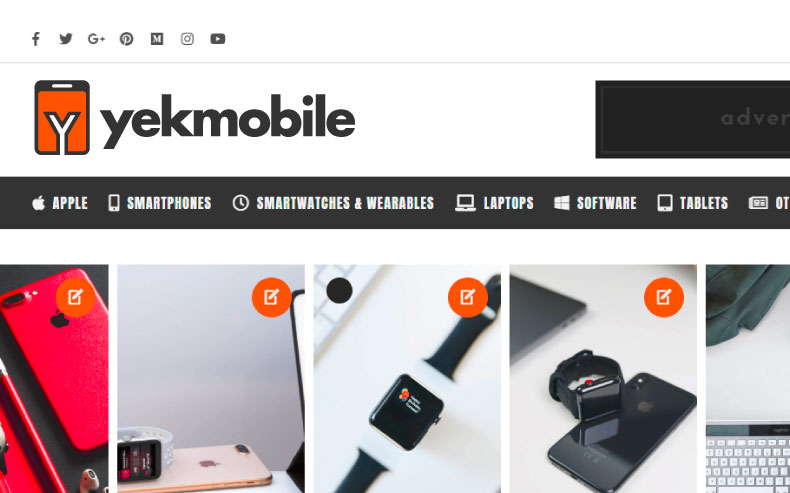Open the Medium social icon
Image resolution: width=790 pixels, height=493 pixels.
click(157, 39)
